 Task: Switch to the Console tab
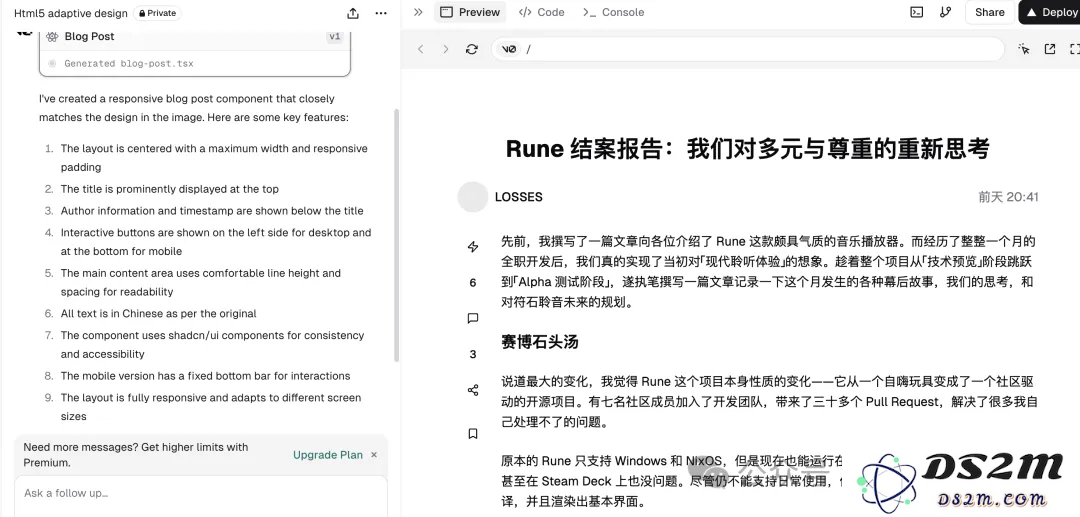tap(613, 12)
